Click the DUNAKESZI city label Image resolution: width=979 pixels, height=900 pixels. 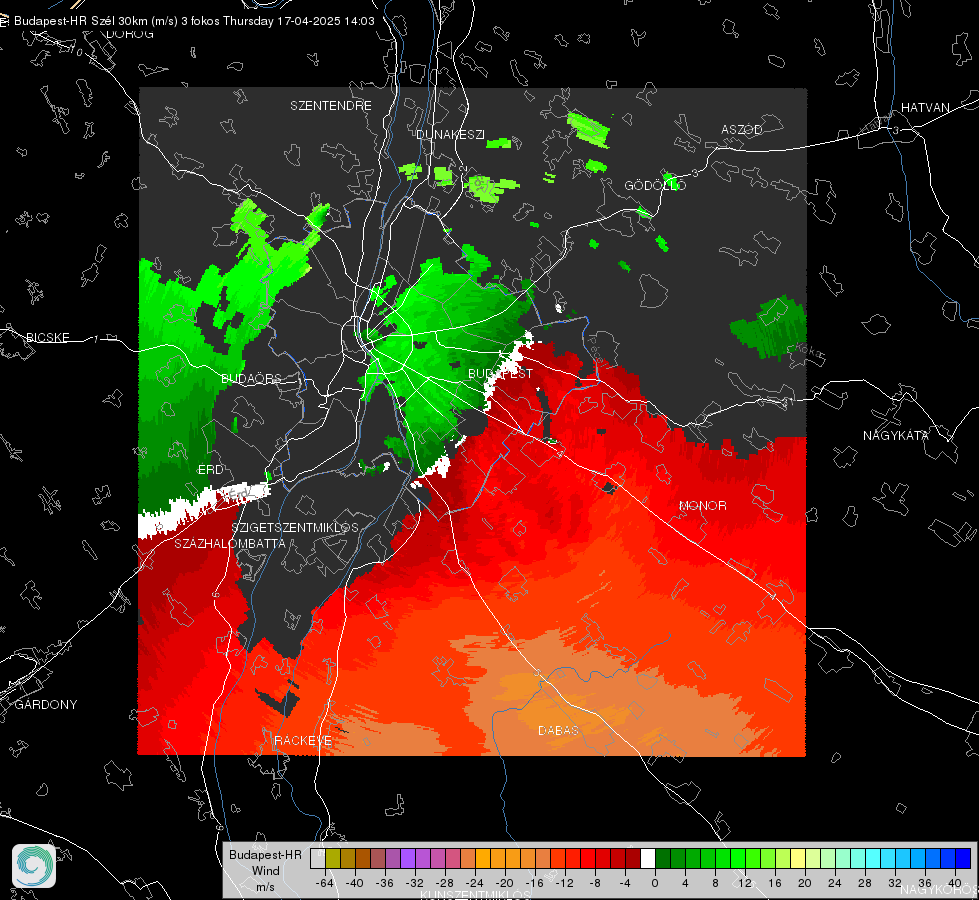pyautogui.click(x=450, y=134)
